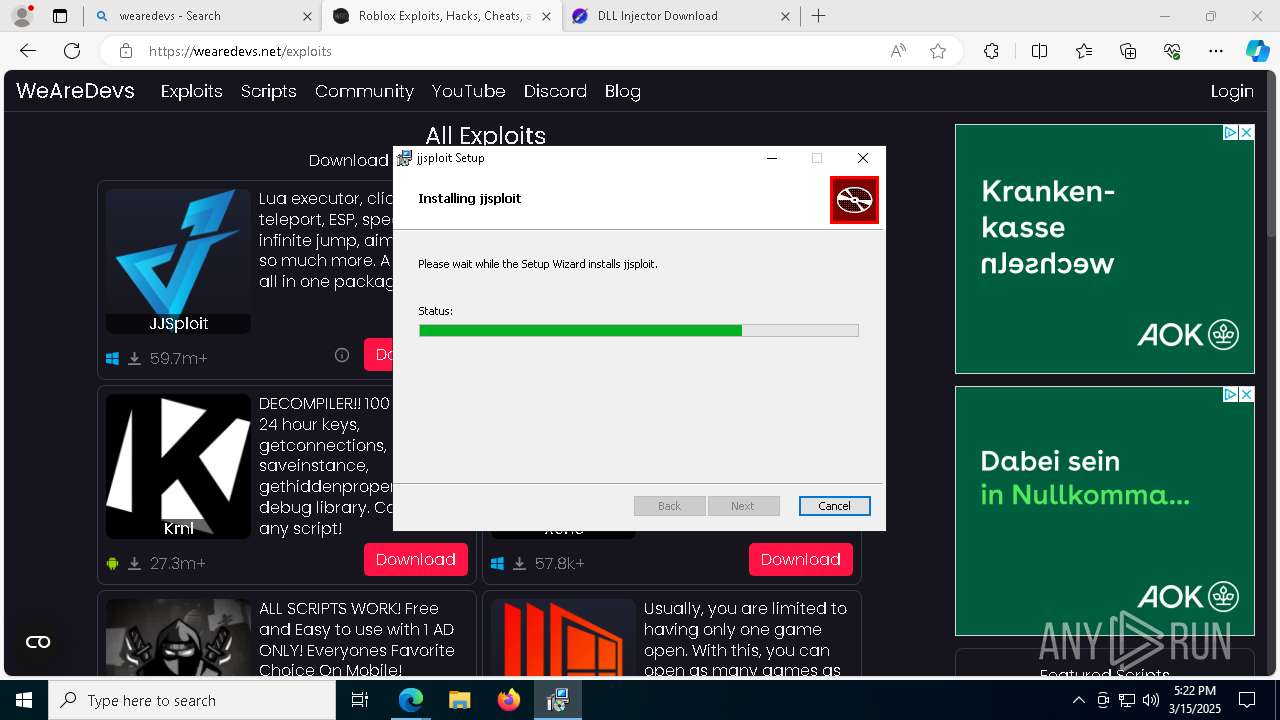1280x720 pixels.
Task: Add page to favorites star icon
Action: [x=938, y=51]
